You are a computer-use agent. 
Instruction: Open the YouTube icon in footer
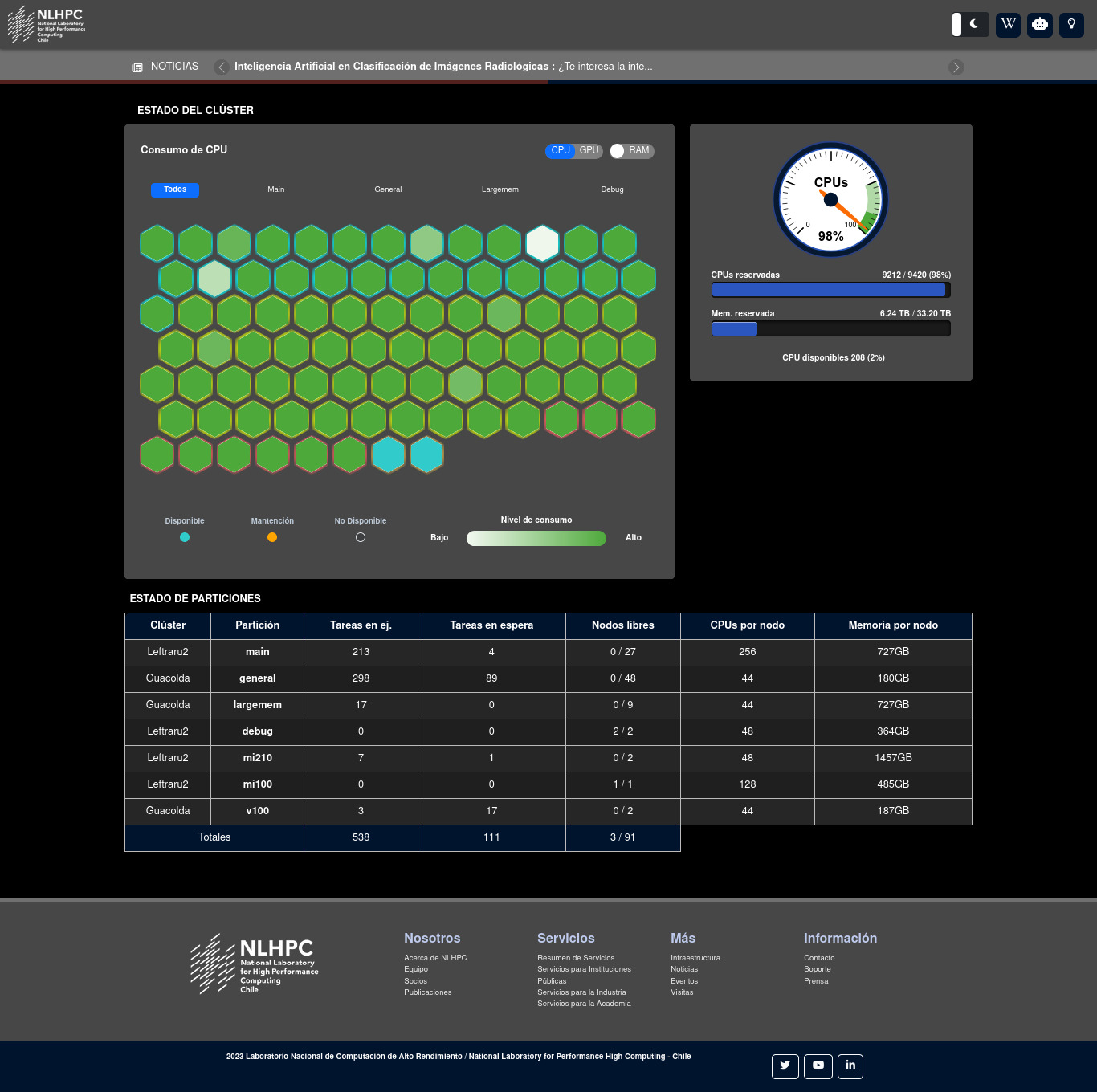[818, 1066]
